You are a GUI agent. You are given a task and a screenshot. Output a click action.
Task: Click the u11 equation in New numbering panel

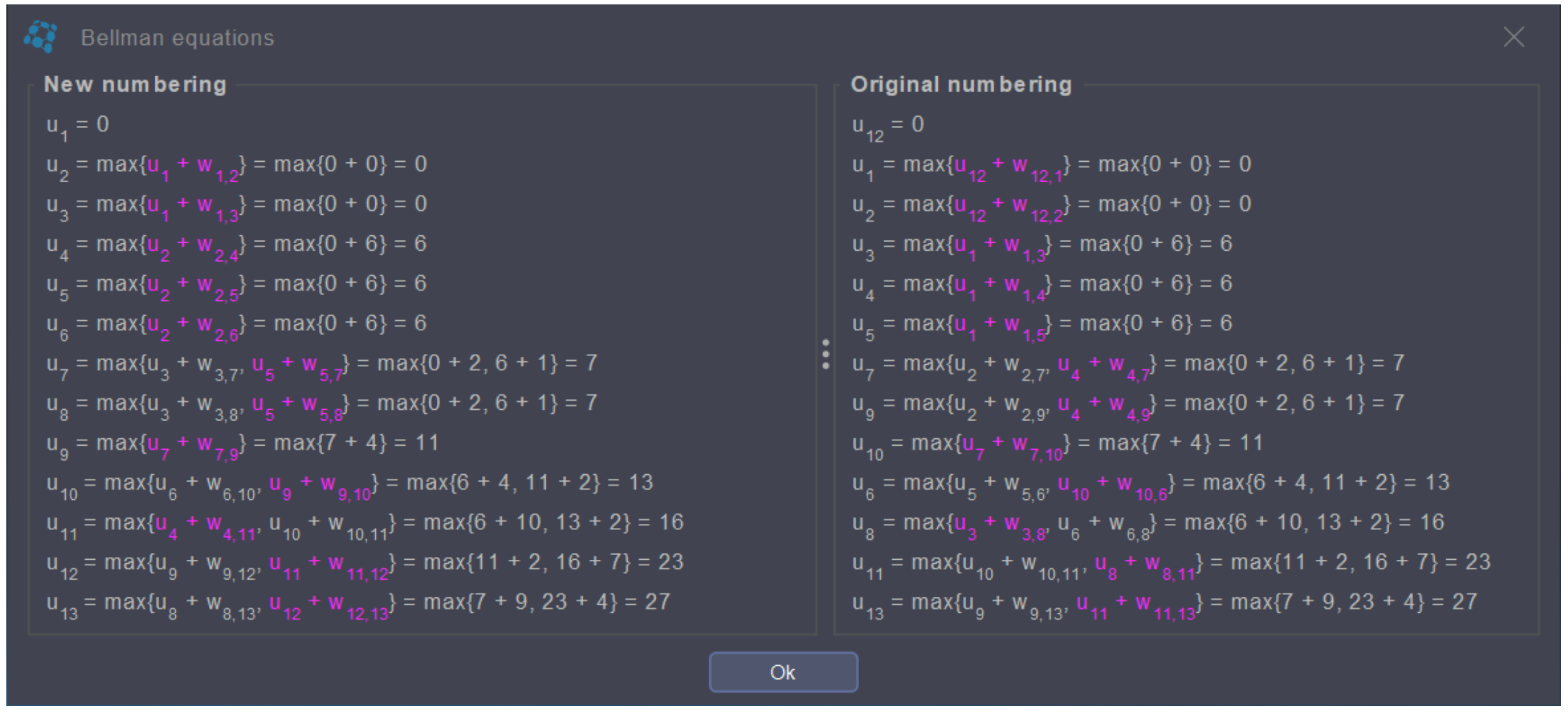click(x=365, y=523)
